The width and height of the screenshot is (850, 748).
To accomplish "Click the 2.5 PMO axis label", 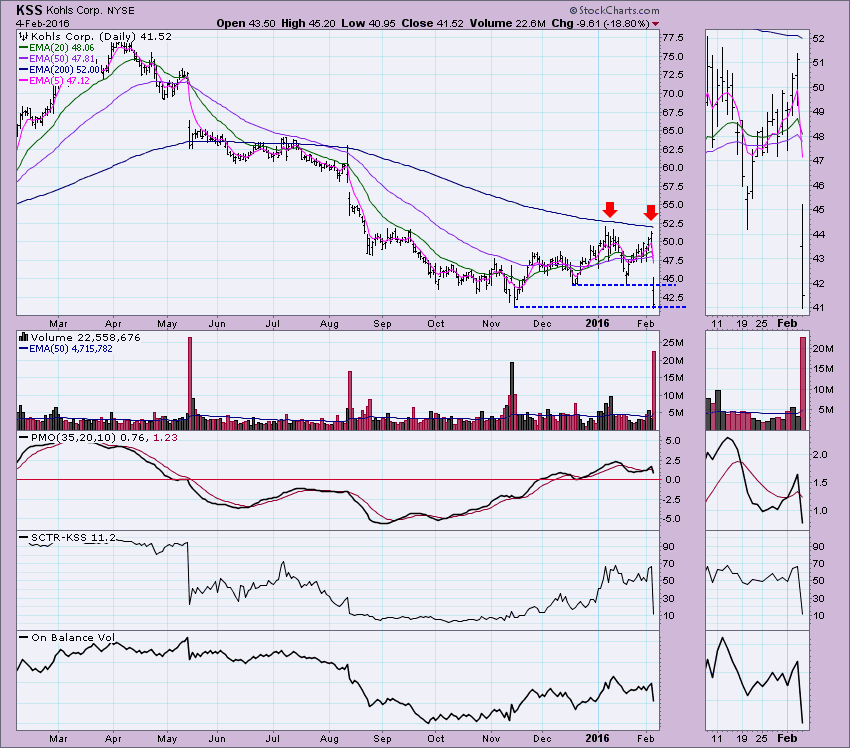I will coord(673,460).
